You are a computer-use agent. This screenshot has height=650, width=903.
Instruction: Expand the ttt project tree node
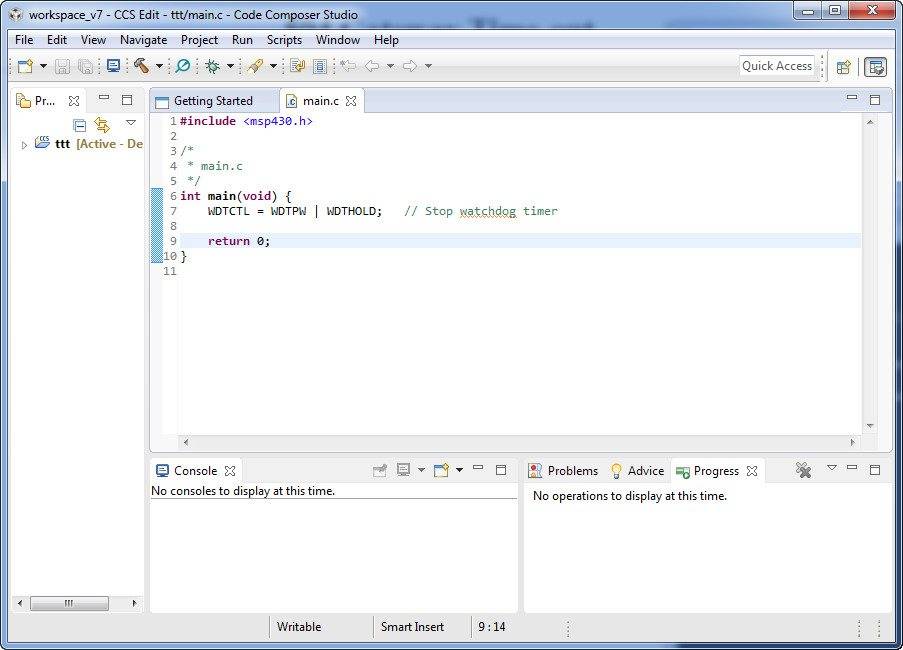[24, 145]
